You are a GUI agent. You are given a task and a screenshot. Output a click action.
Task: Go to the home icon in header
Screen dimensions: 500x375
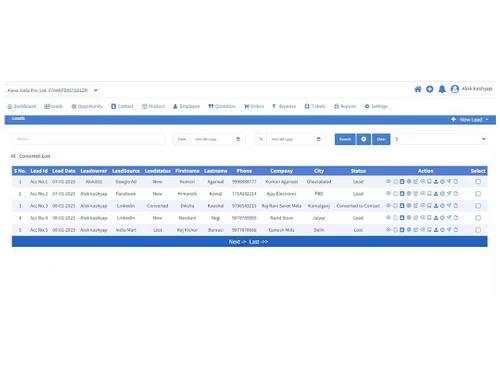[x=418, y=89]
